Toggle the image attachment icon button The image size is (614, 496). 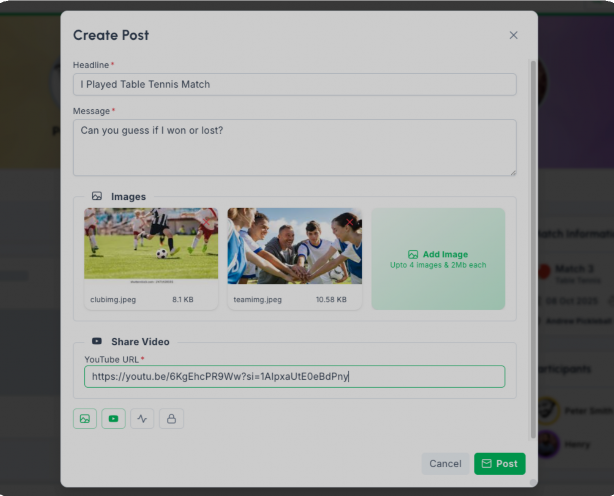[x=85, y=419]
